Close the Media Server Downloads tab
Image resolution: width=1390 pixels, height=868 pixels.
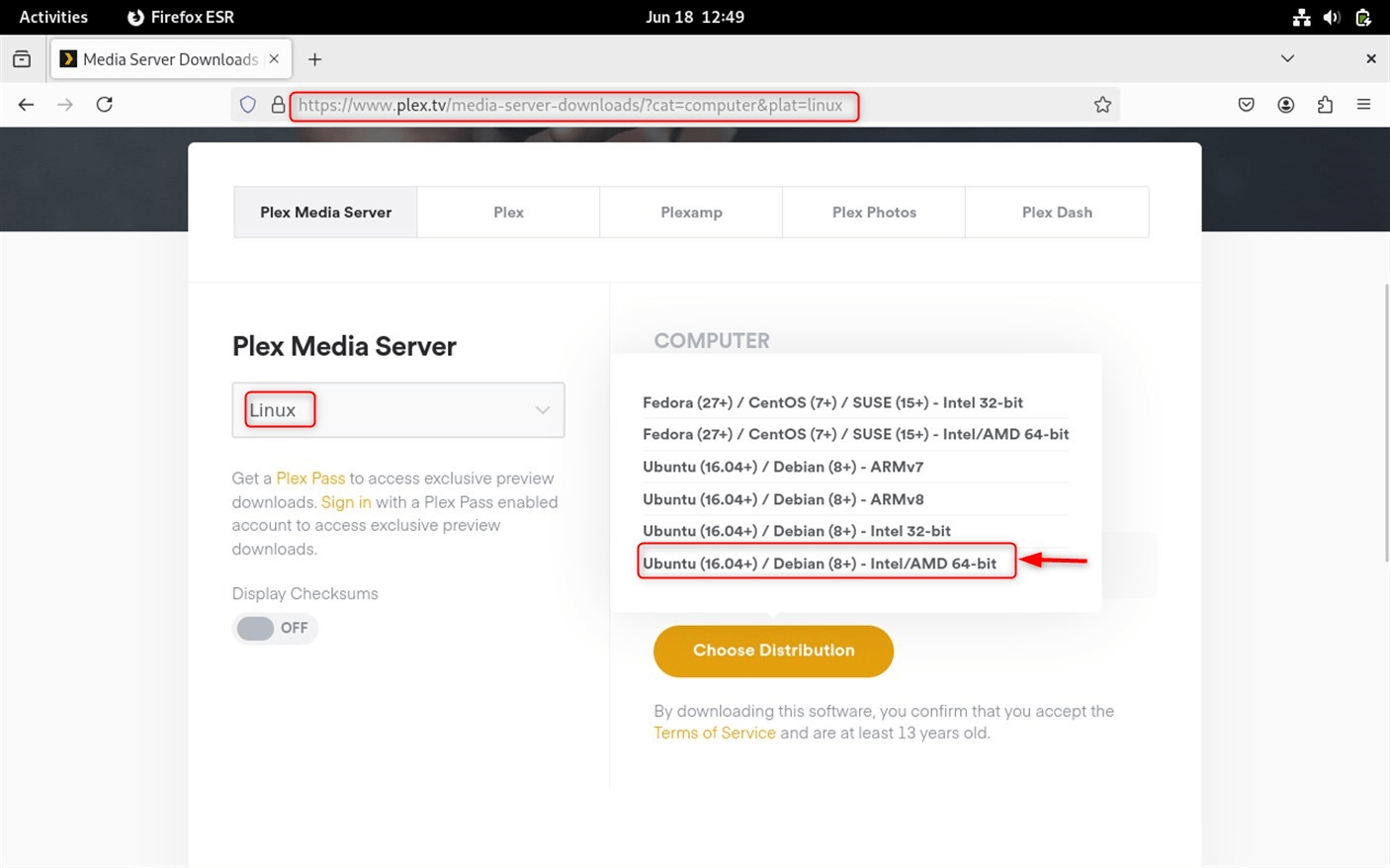coord(274,59)
